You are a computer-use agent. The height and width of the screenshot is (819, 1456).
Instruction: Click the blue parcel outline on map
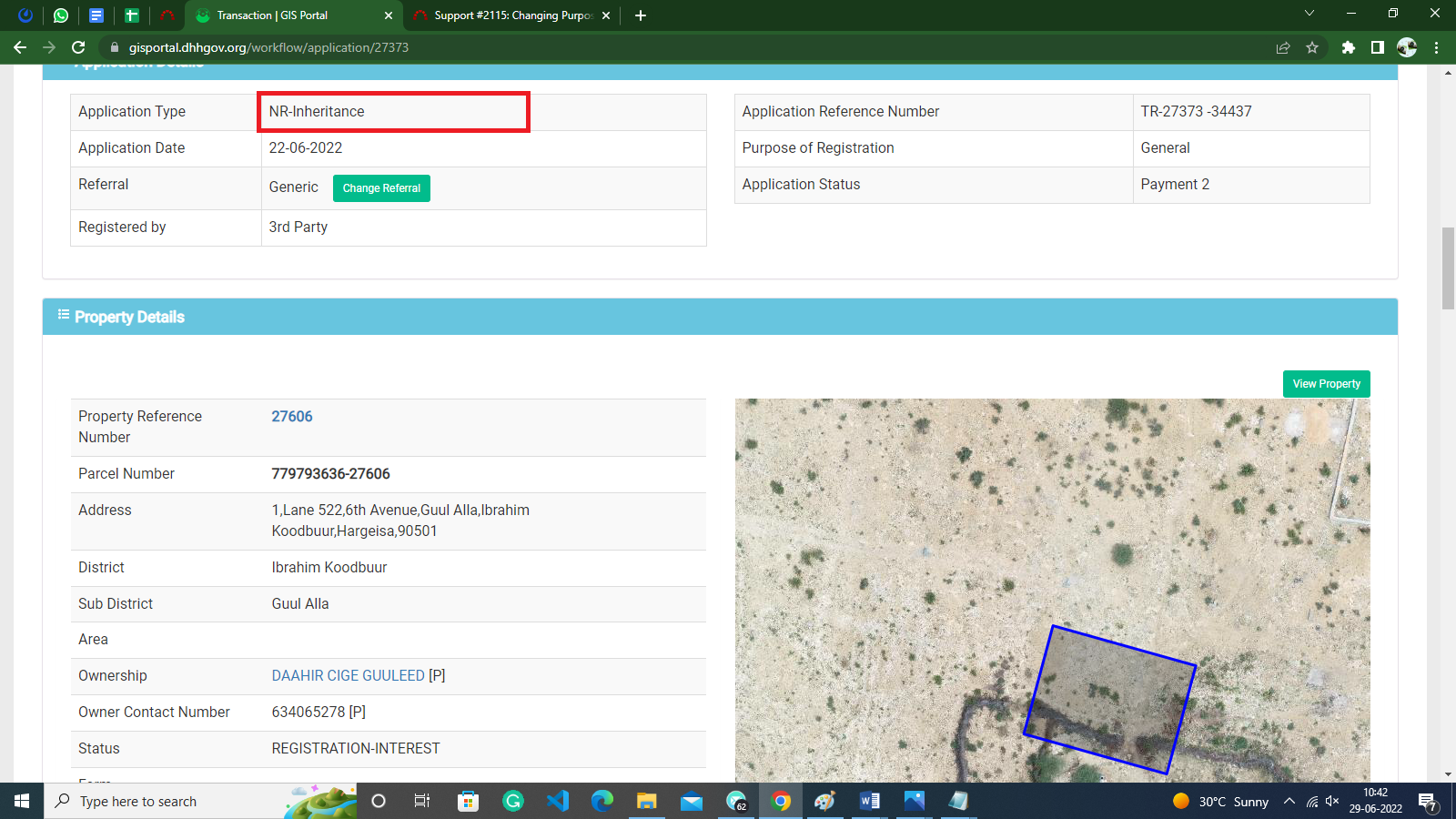pos(1109,699)
